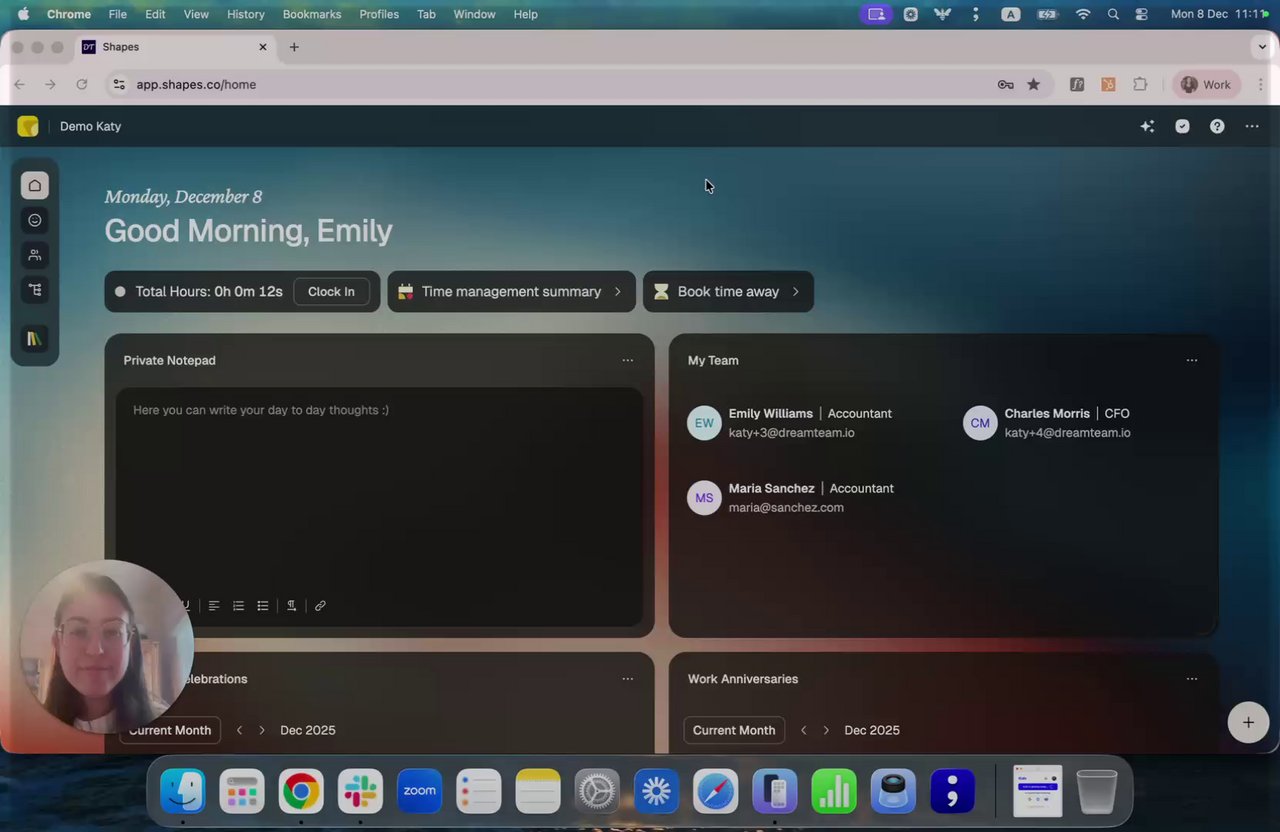Open the sparkle AI assistant icon
Image resolution: width=1280 pixels, height=832 pixels.
(x=1147, y=126)
